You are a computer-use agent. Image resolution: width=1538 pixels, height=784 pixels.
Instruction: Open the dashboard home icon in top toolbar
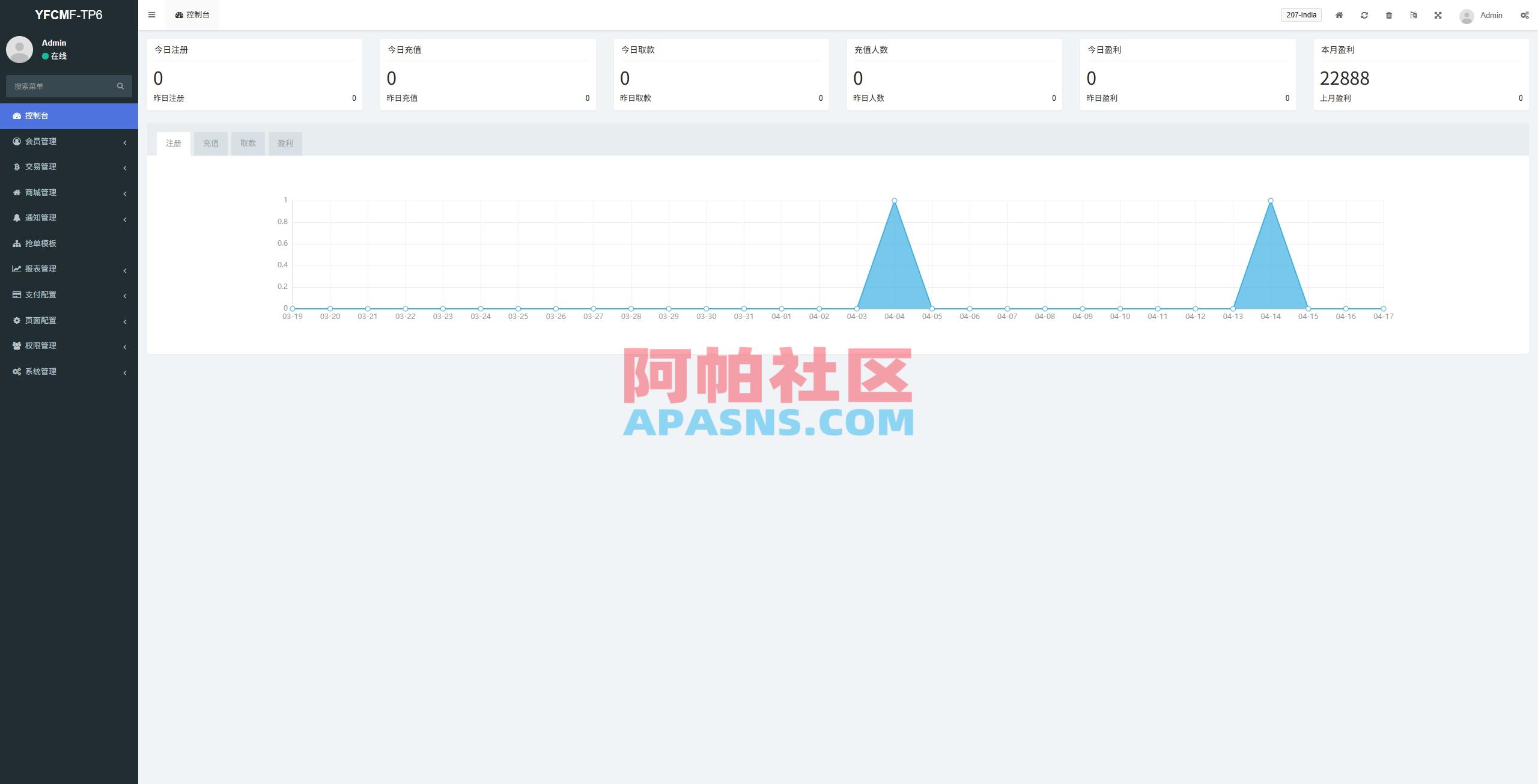point(1339,14)
